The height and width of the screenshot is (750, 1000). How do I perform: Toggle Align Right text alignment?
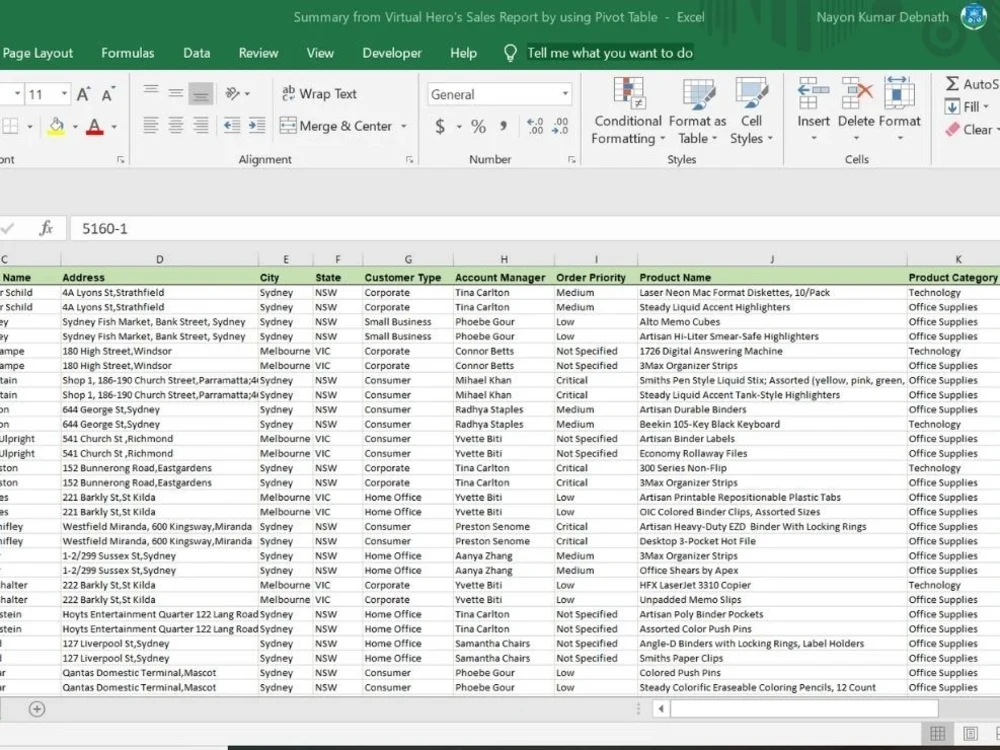point(200,125)
